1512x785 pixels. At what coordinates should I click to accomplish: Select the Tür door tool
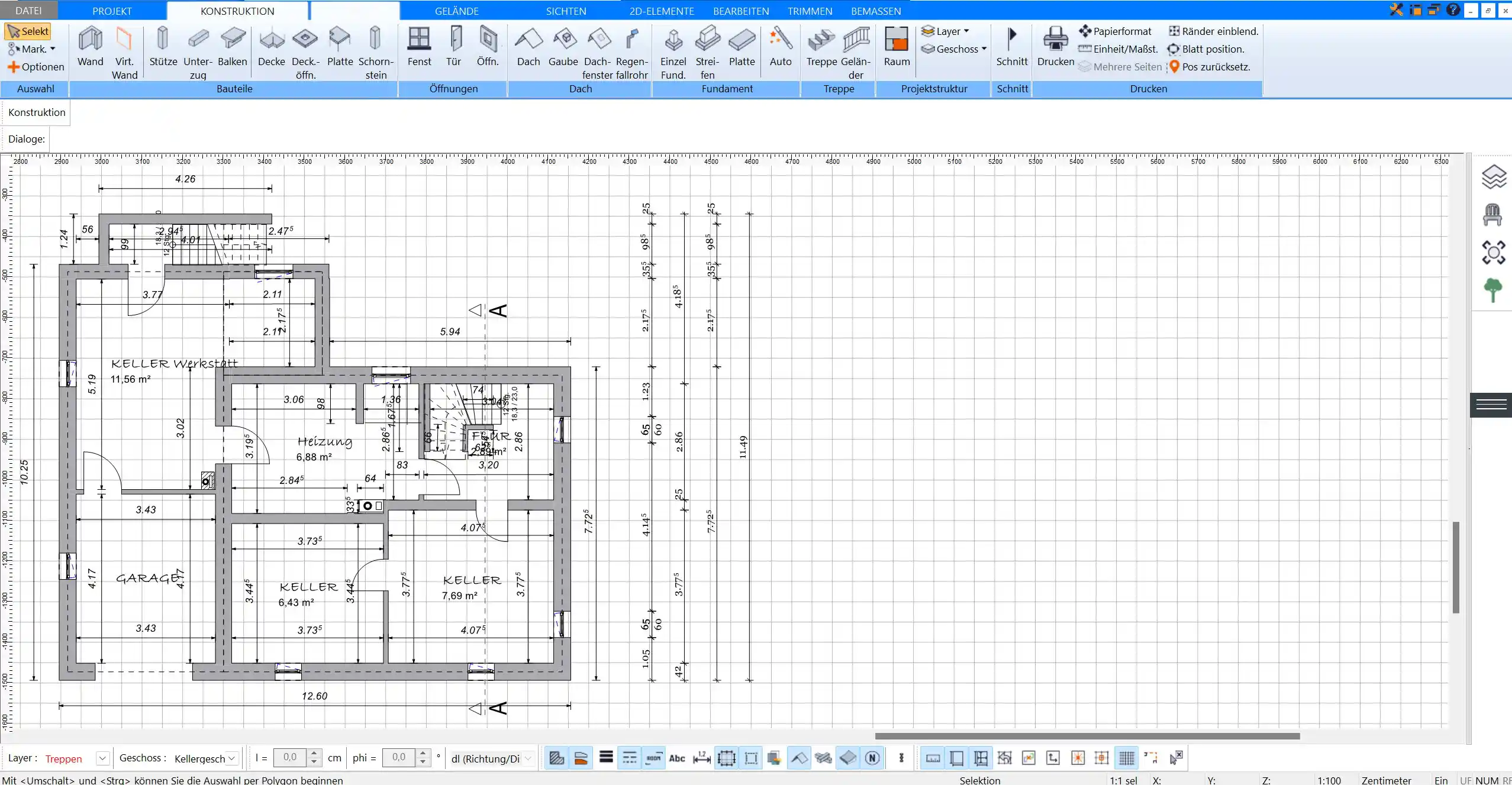click(453, 47)
